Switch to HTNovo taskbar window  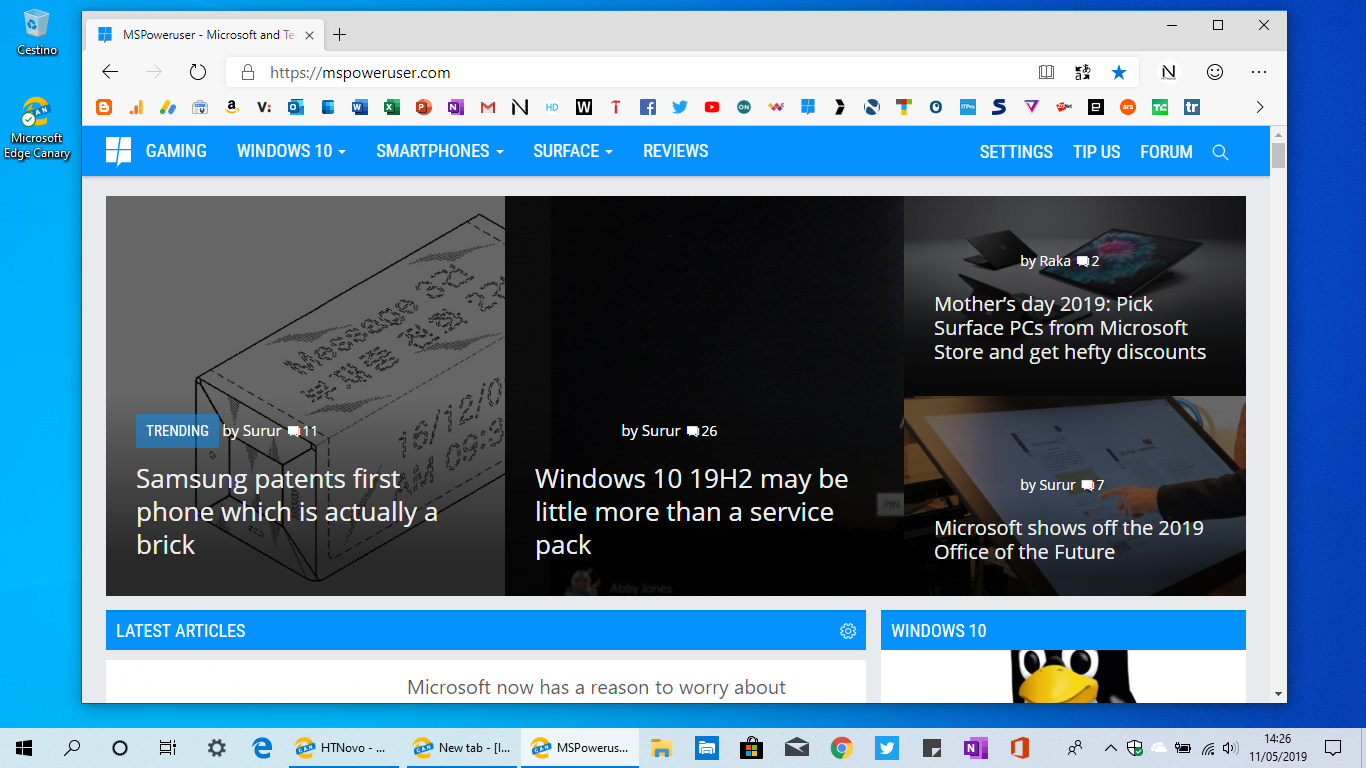(x=344, y=747)
